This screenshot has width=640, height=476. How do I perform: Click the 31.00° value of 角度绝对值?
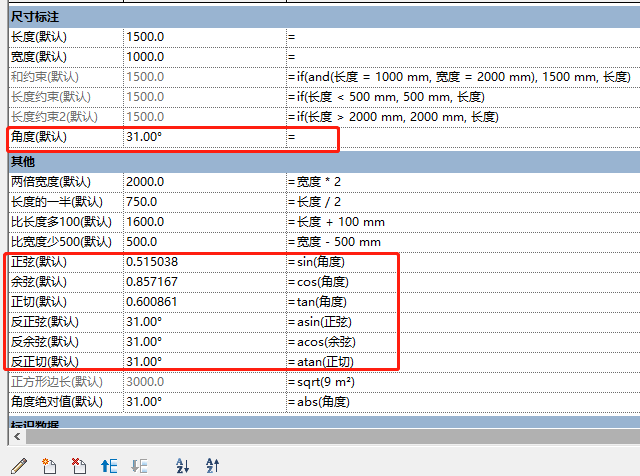click(x=144, y=402)
